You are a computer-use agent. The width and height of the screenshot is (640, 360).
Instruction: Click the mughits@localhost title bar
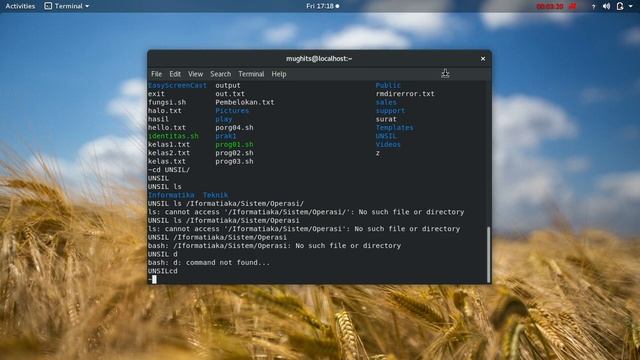[x=319, y=59]
